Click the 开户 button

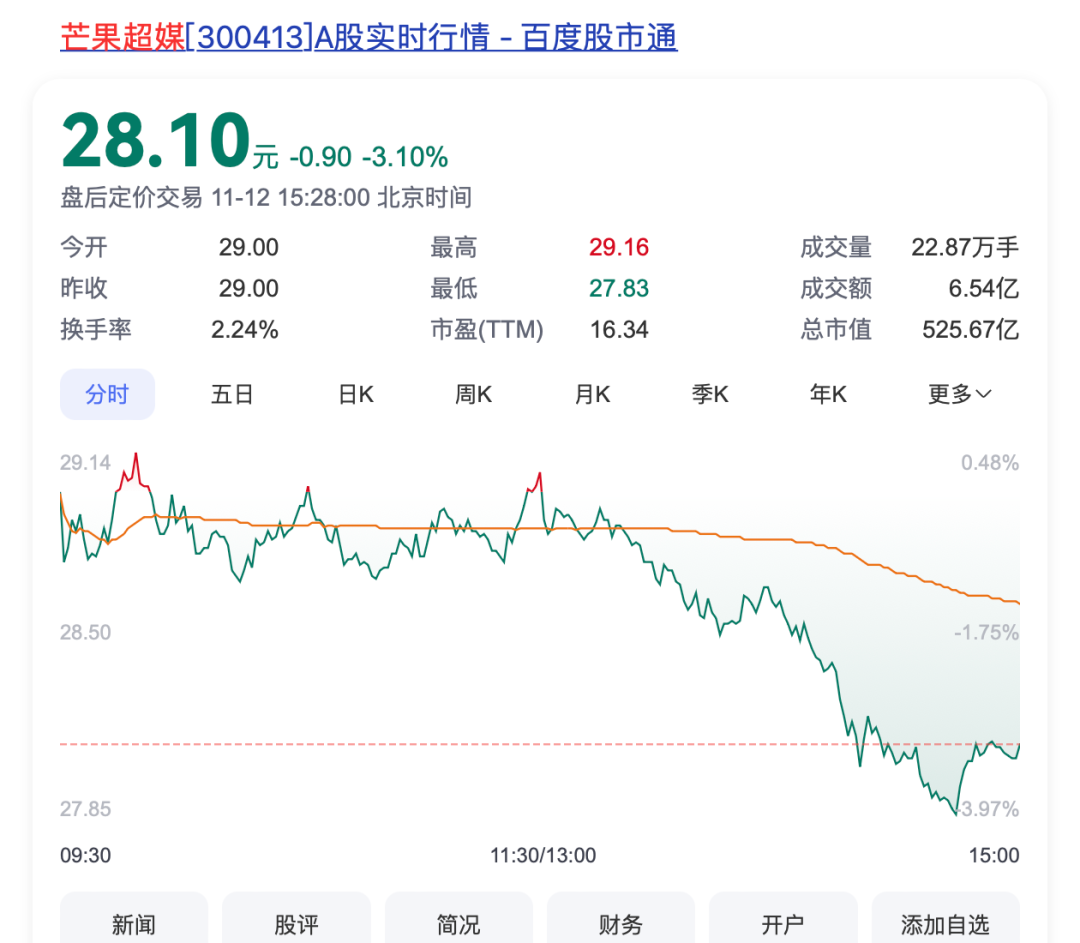click(x=782, y=924)
